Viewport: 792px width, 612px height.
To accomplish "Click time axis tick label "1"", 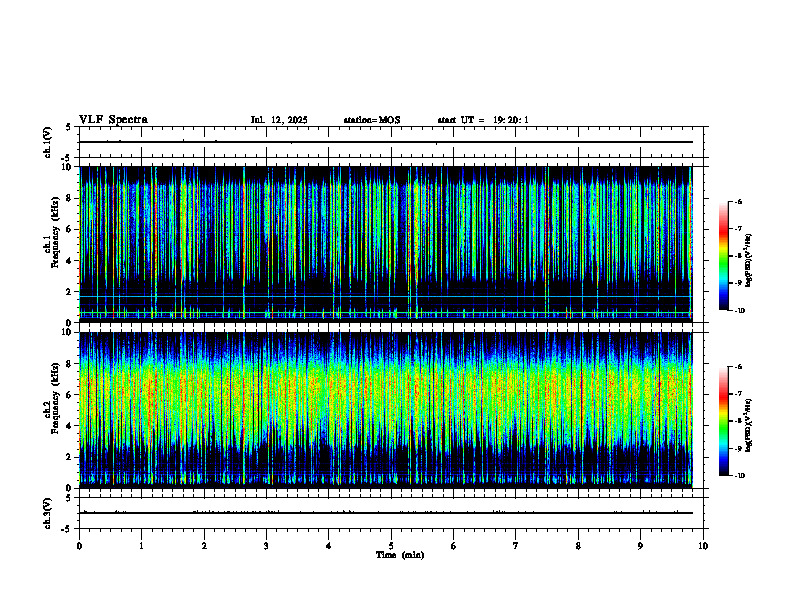I will click(x=141, y=546).
